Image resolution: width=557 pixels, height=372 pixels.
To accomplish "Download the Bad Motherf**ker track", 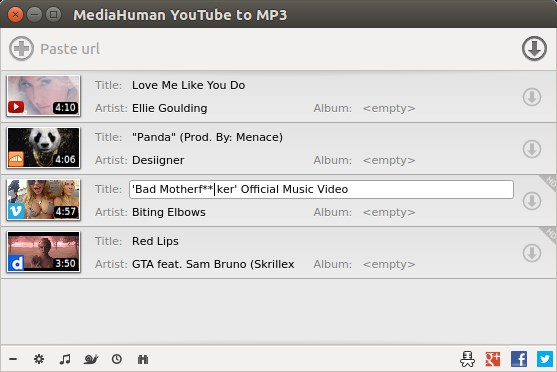I will tap(532, 201).
